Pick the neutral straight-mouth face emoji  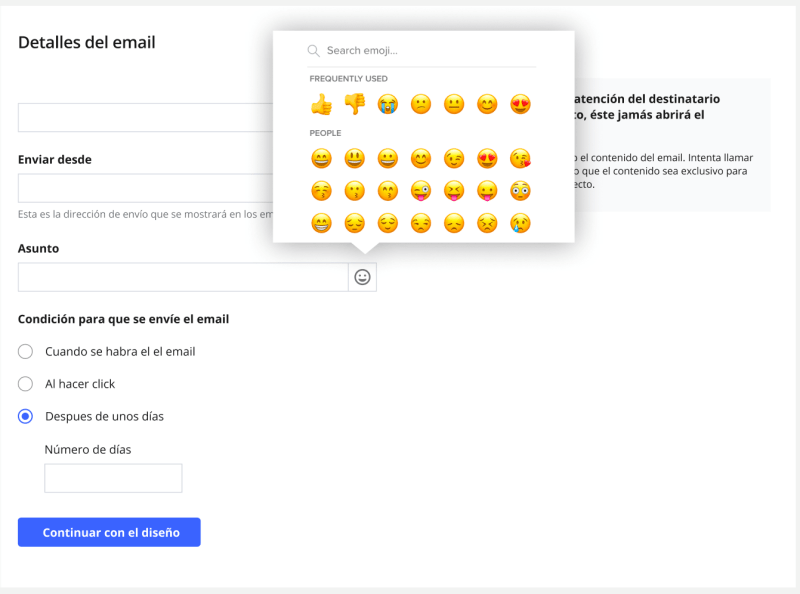(454, 104)
